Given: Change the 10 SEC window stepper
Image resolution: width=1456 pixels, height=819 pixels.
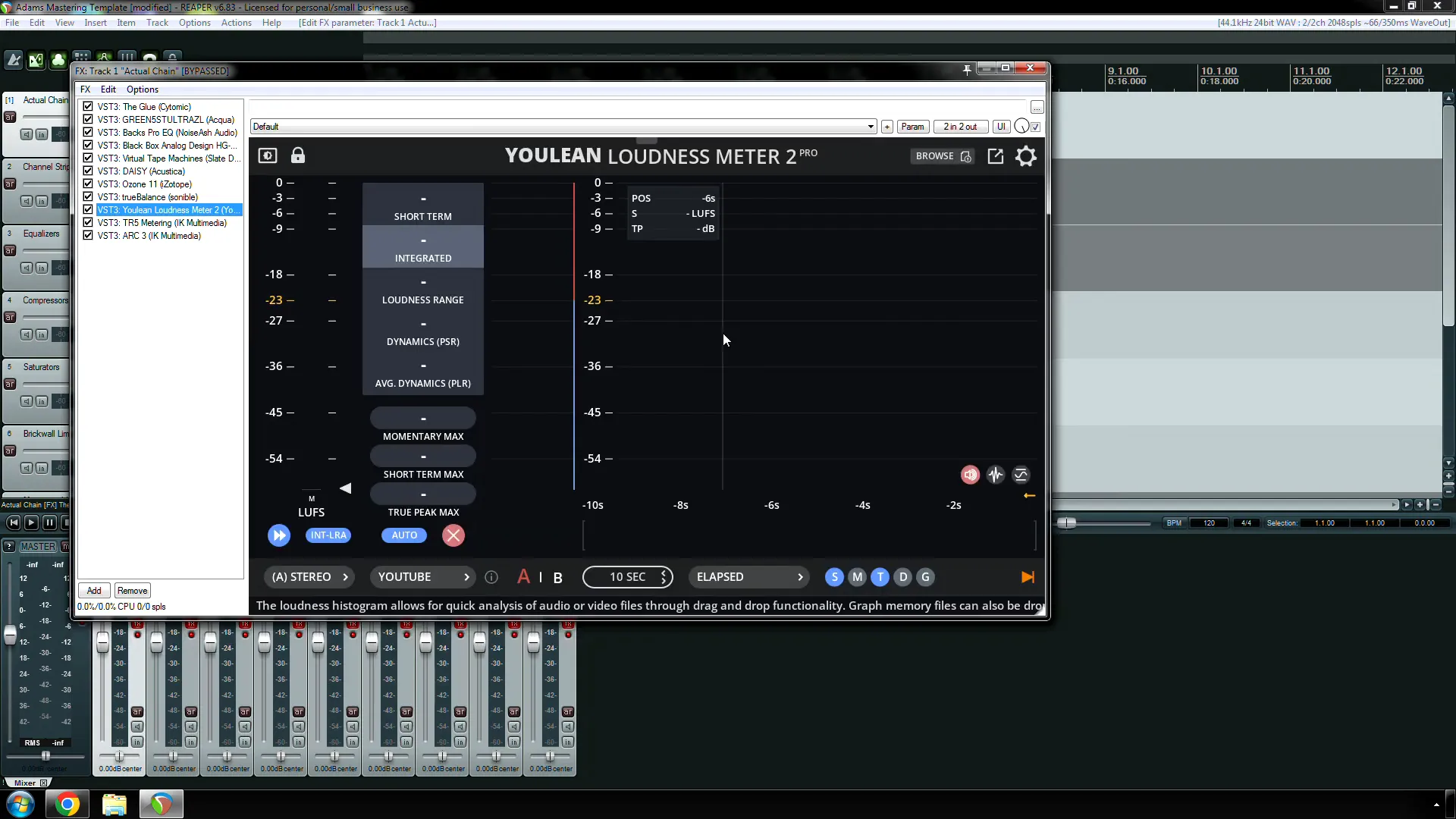Looking at the screenshot, I should [664, 577].
